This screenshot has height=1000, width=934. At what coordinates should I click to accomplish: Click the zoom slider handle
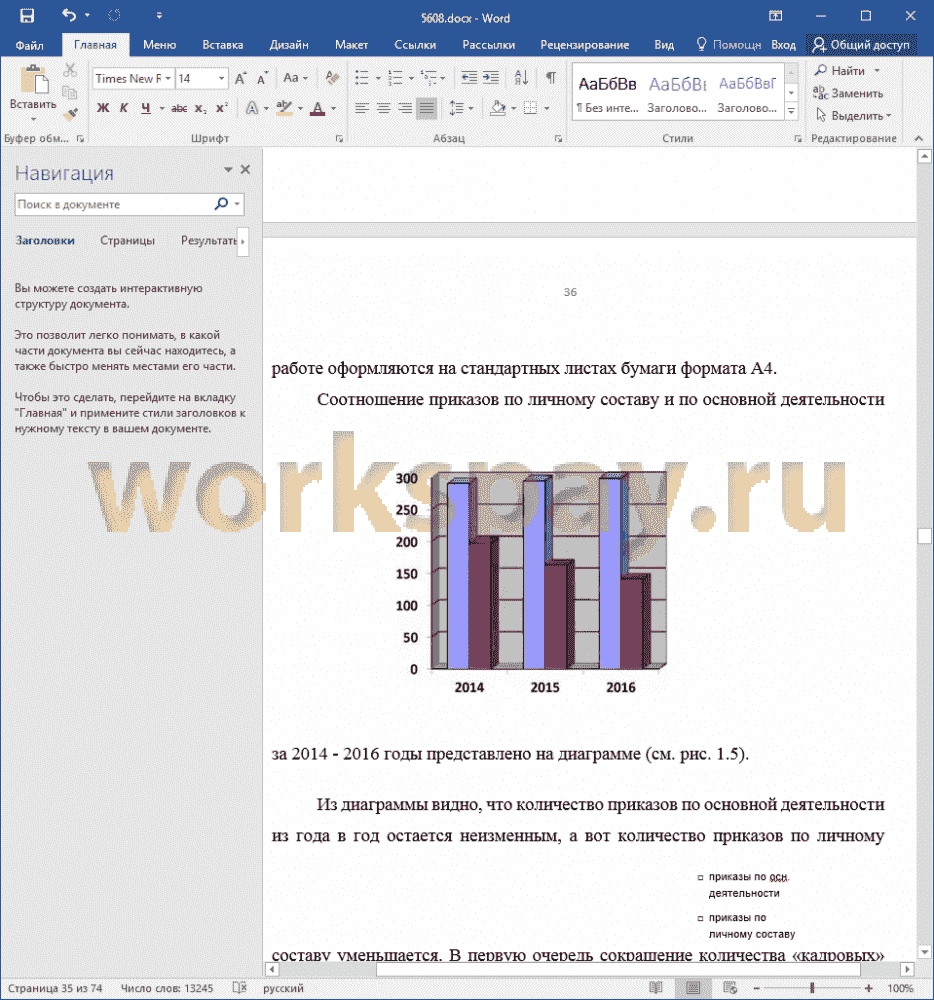coord(812,988)
